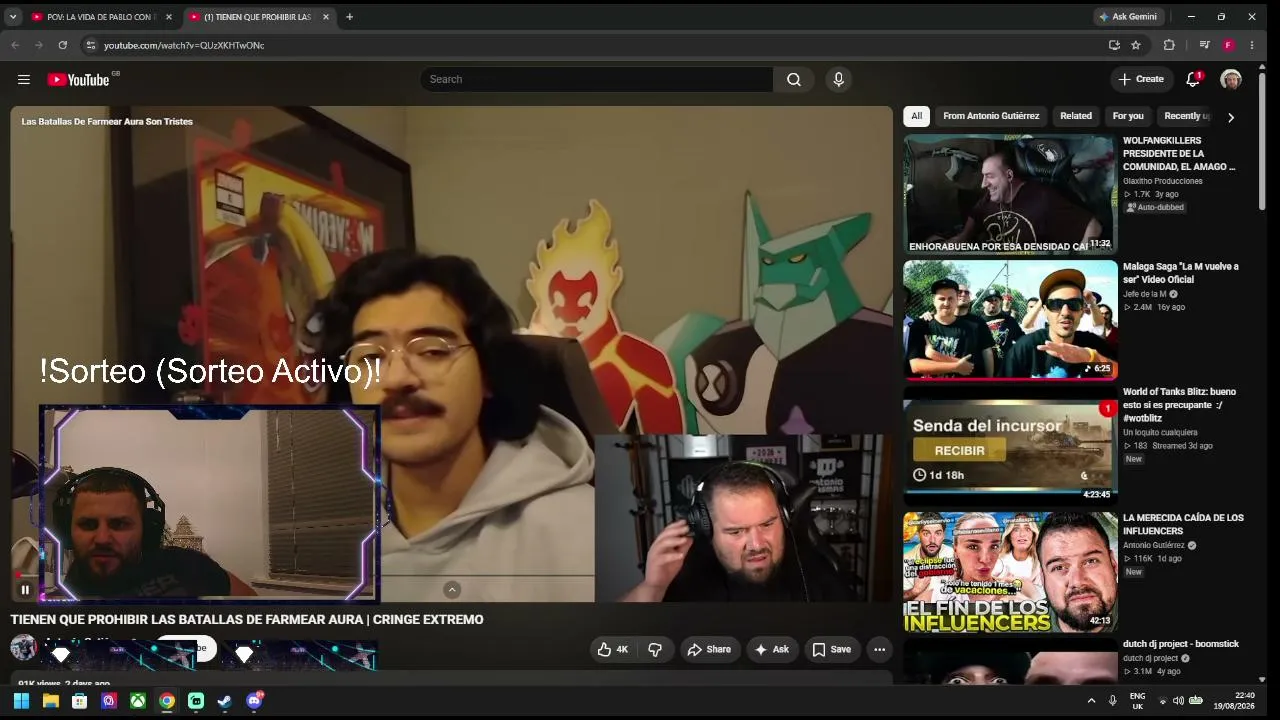Viewport: 1280px width, 720px height.
Task: Close the TIENEN QUE PROHIBIR tab
Action: 326,17
